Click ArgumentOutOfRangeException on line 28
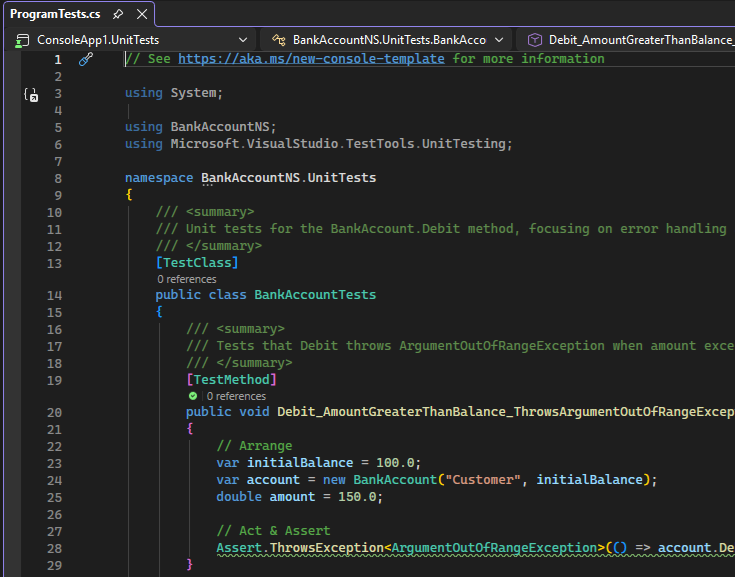The image size is (735, 577). point(493,548)
